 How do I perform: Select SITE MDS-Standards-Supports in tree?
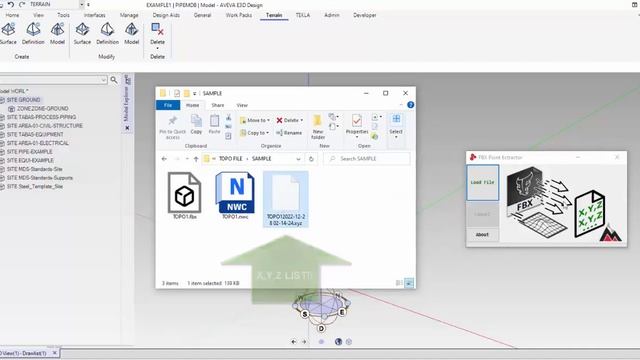click(40, 178)
